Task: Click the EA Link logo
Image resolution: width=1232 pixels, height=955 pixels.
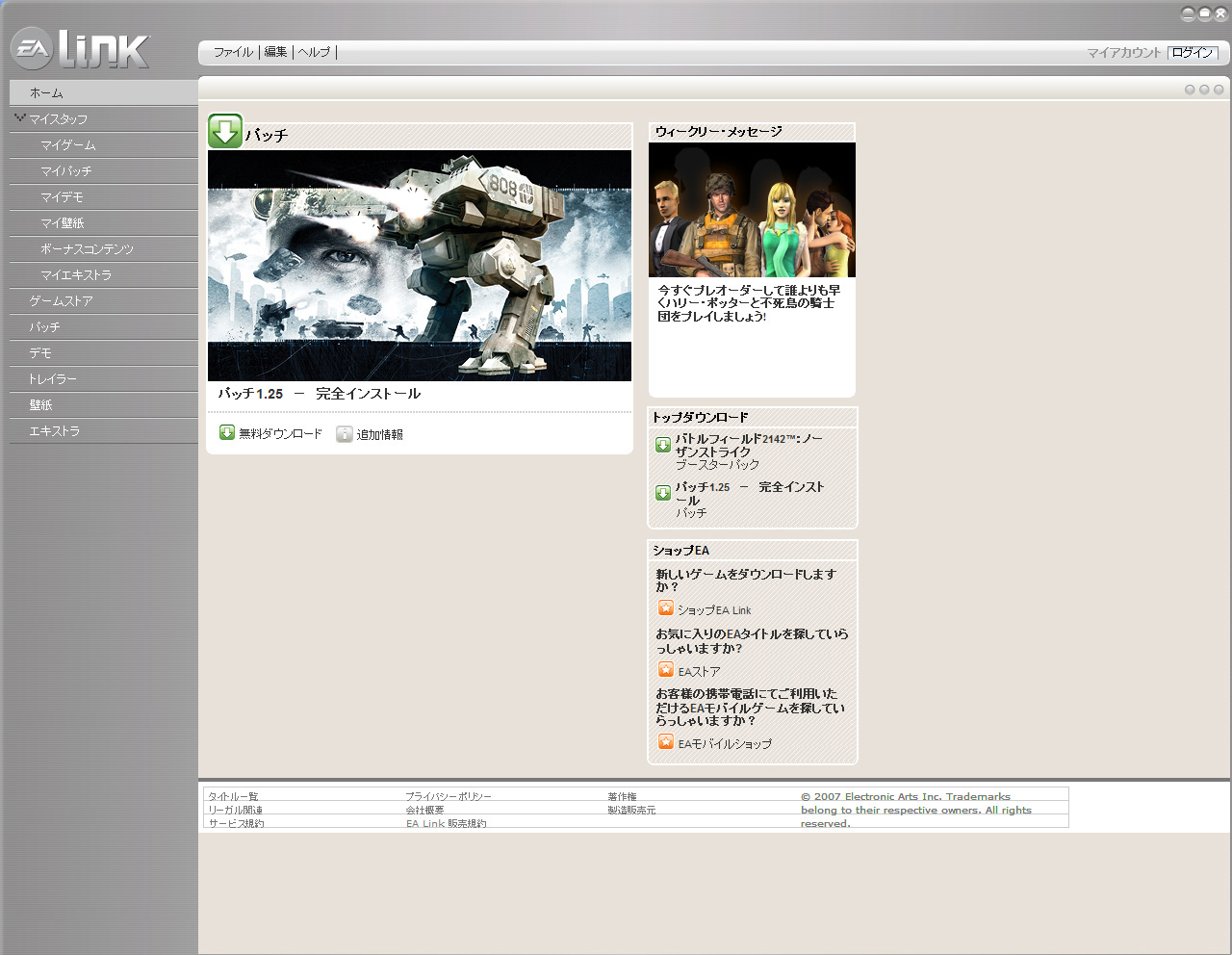Action: click(x=81, y=49)
